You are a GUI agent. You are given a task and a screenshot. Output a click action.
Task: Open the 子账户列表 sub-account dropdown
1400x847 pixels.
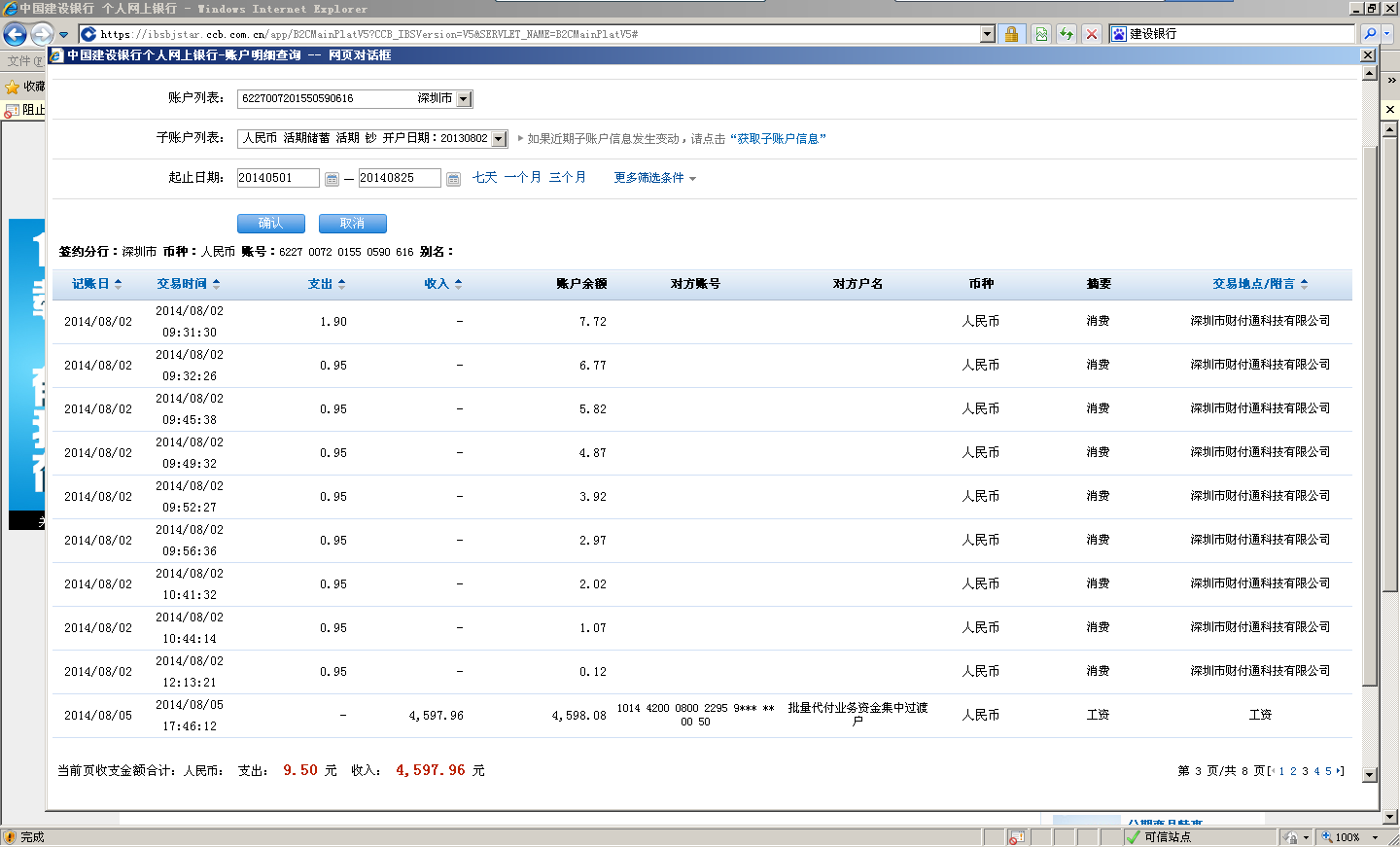click(x=499, y=139)
